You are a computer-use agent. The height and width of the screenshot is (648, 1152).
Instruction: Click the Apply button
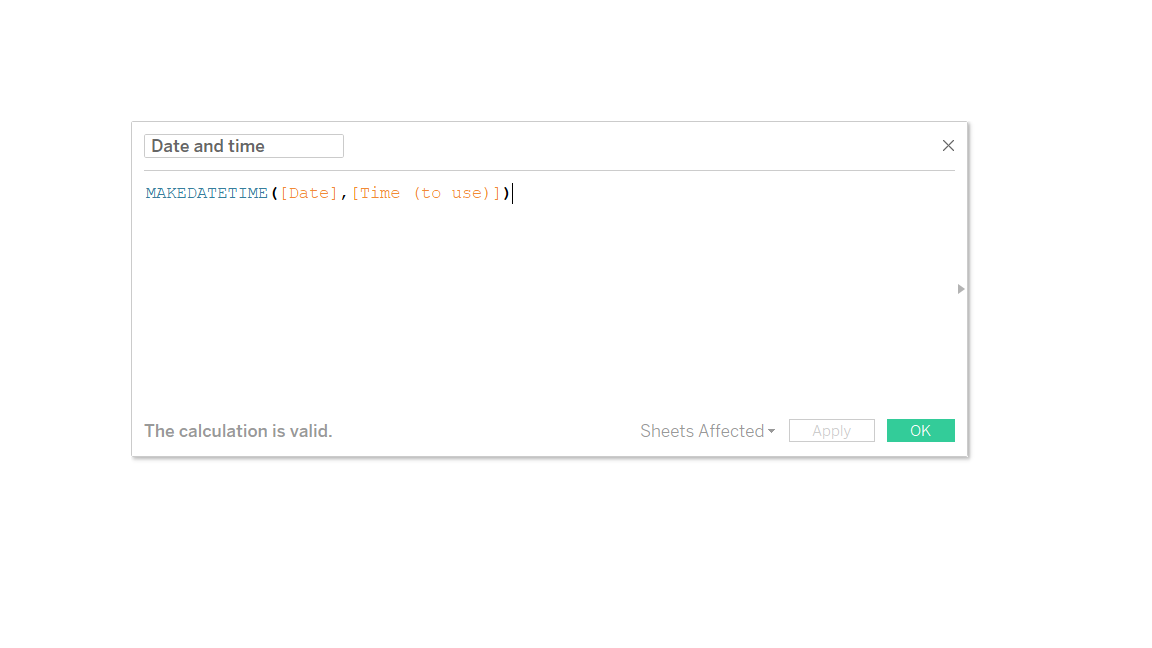(831, 430)
